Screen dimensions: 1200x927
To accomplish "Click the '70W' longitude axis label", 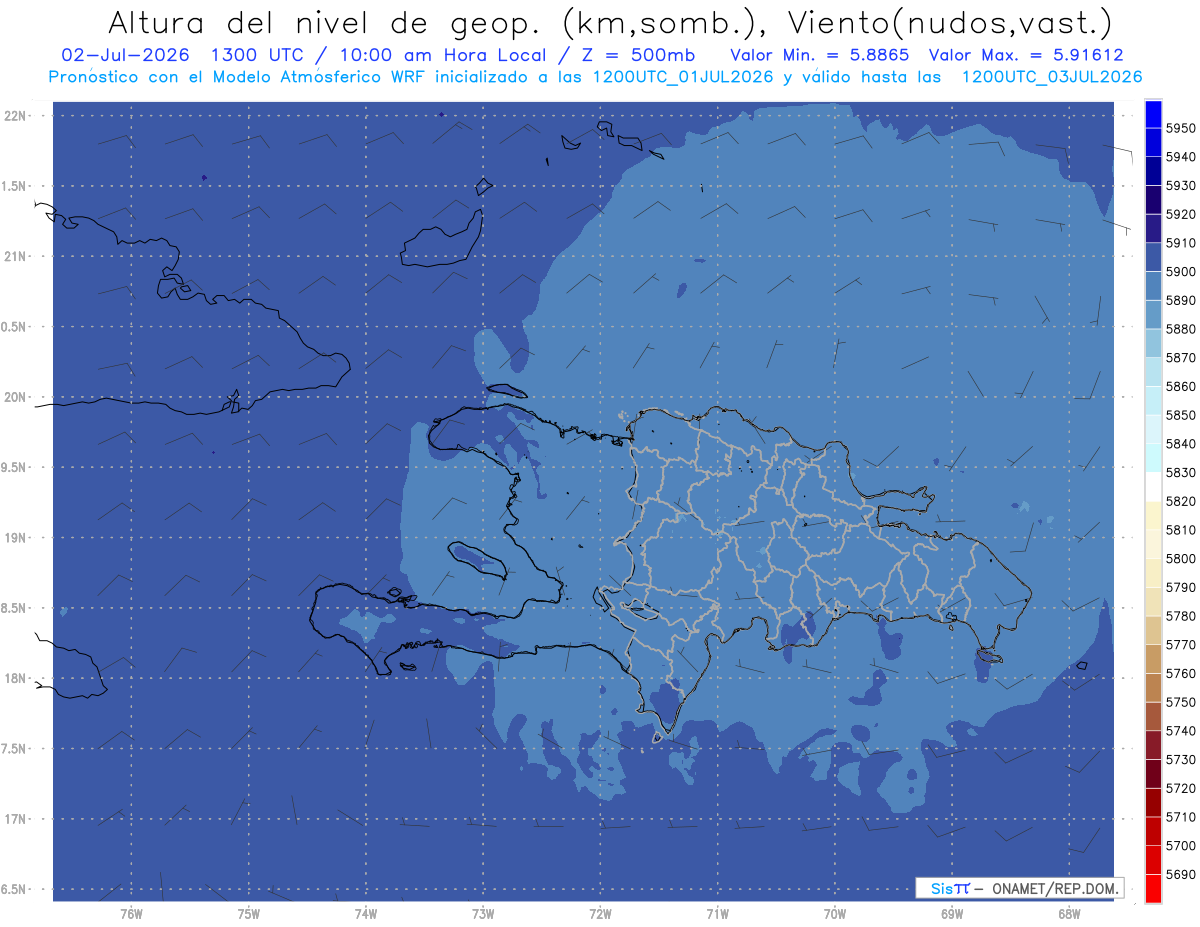I will pyautogui.click(x=835, y=914).
